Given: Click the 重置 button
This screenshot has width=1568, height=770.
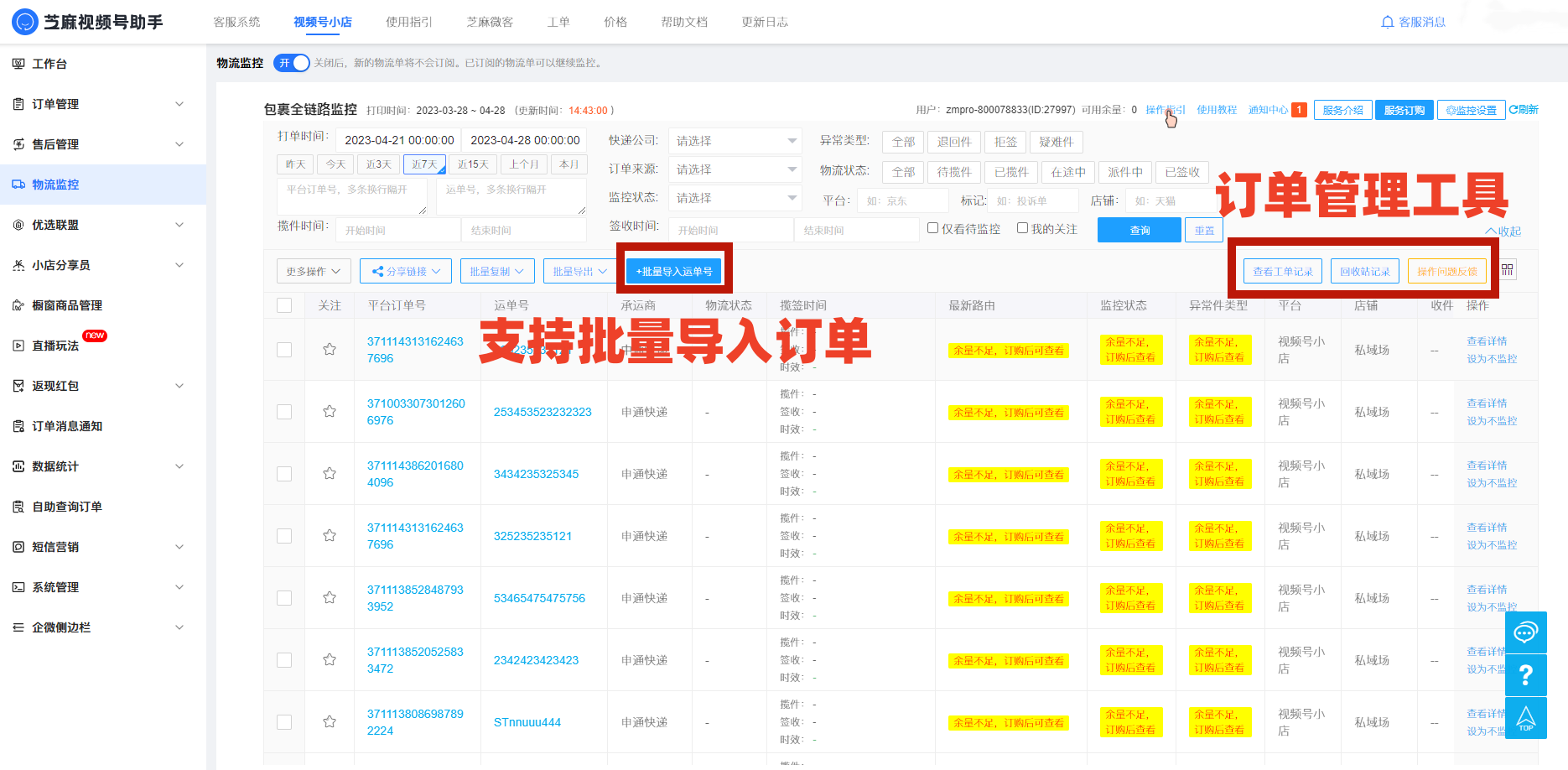Looking at the screenshot, I should (1204, 230).
